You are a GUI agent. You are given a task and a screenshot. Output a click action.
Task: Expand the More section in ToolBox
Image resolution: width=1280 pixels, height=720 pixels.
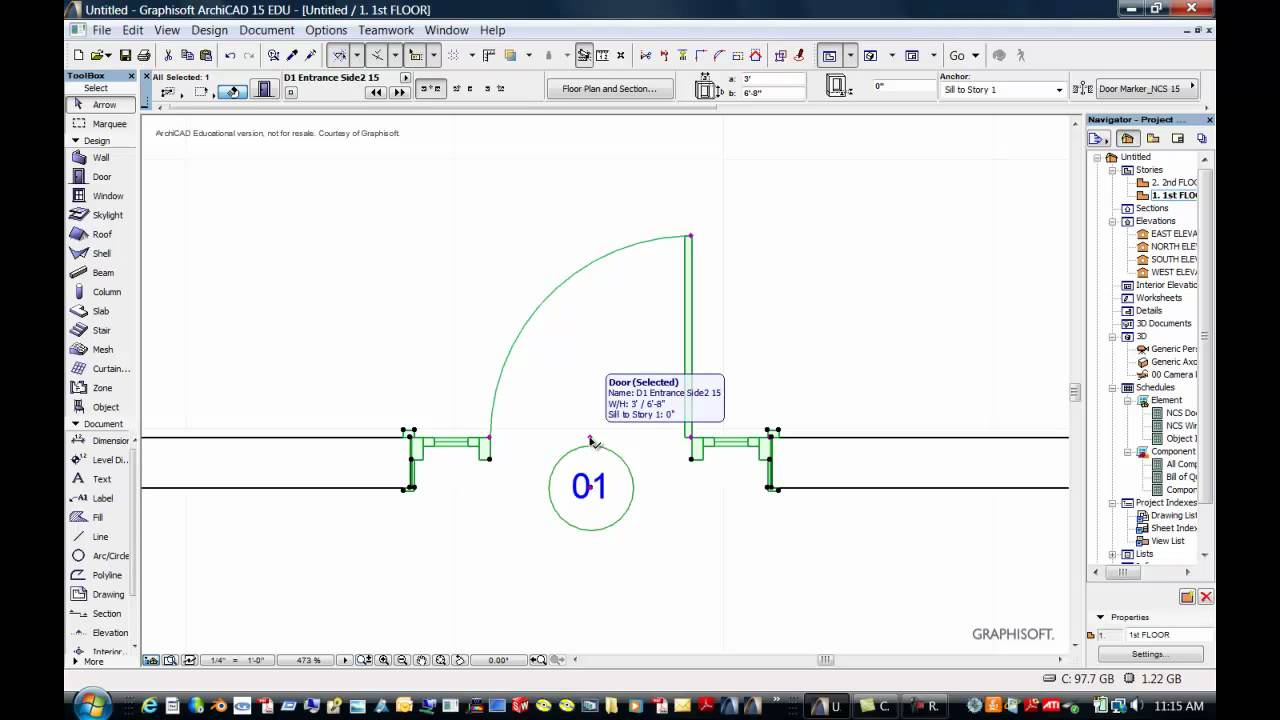click(x=75, y=662)
